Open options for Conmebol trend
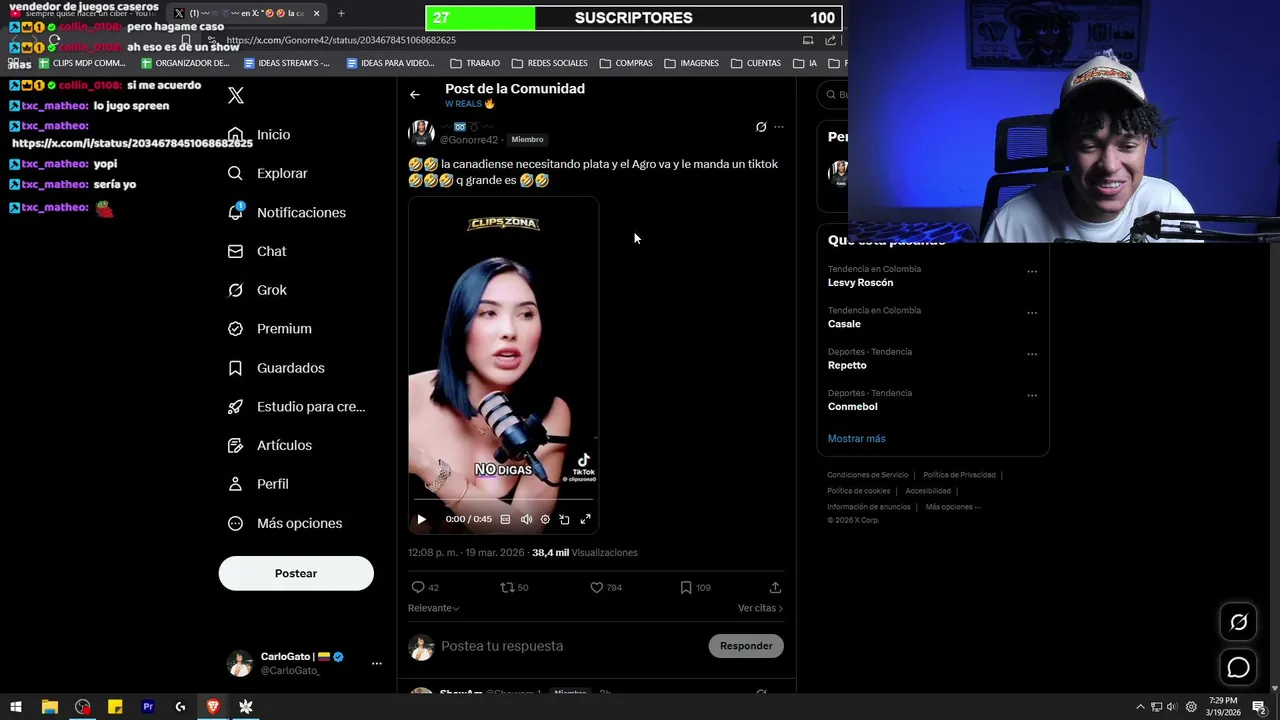This screenshot has height=720, width=1280. pos(1032,396)
